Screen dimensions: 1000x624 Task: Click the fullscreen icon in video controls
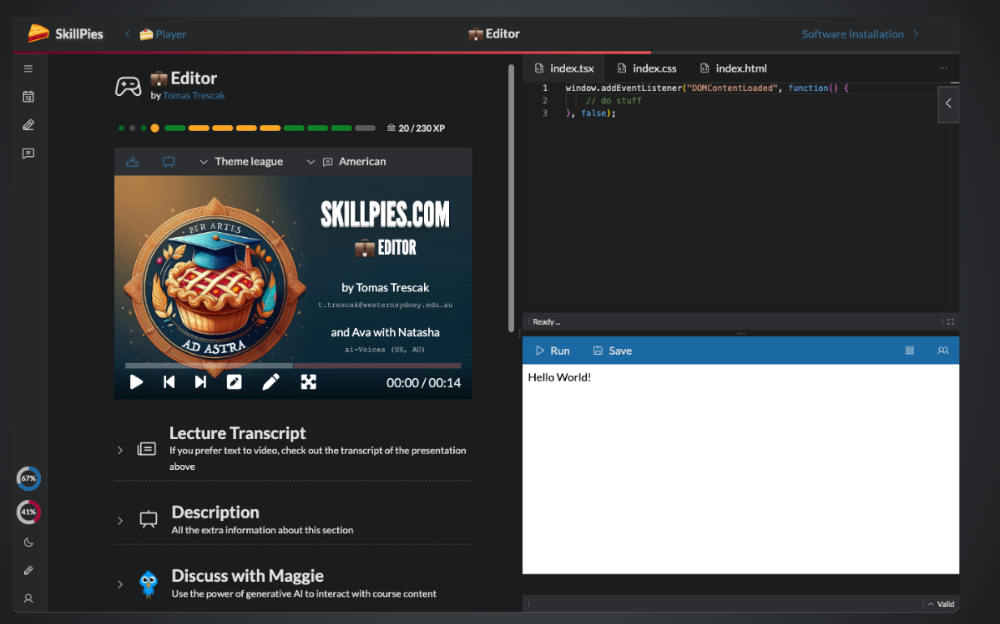coord(308,382)
